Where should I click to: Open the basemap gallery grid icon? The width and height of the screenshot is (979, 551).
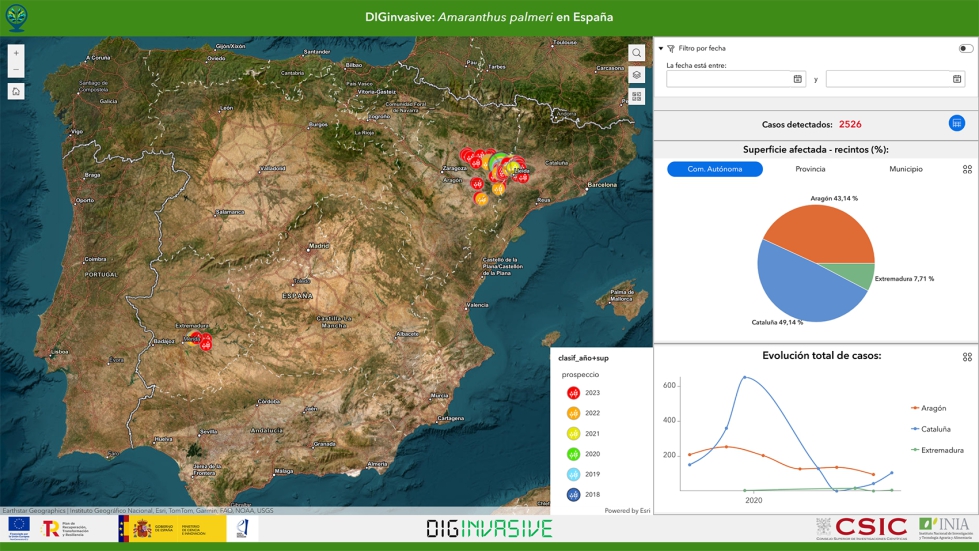(x=637, y=97)
